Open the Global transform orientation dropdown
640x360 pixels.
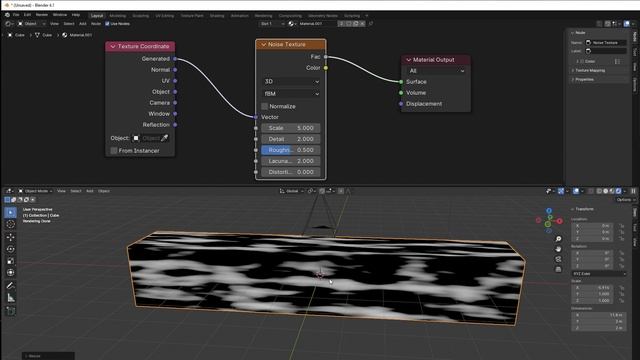[x=292, y=191]
